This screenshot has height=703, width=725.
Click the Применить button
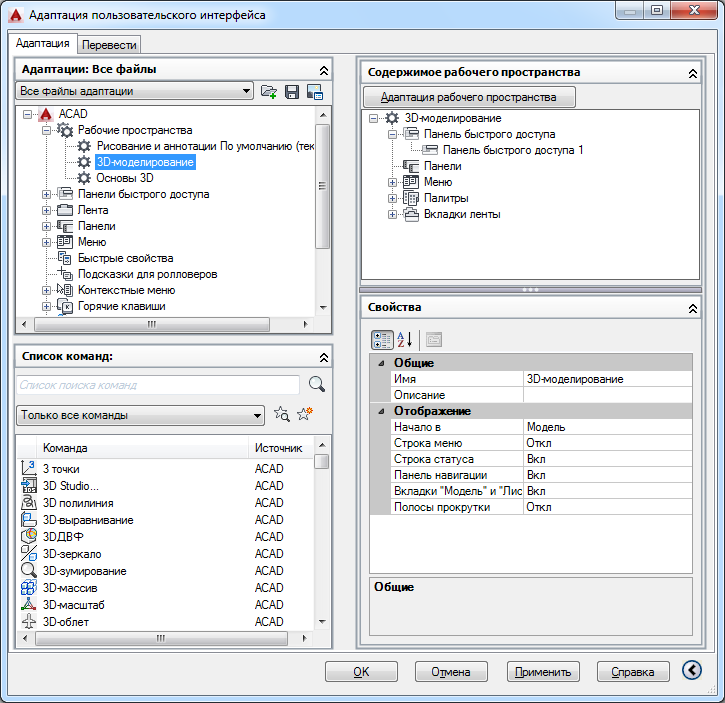(x=543, y=672)
